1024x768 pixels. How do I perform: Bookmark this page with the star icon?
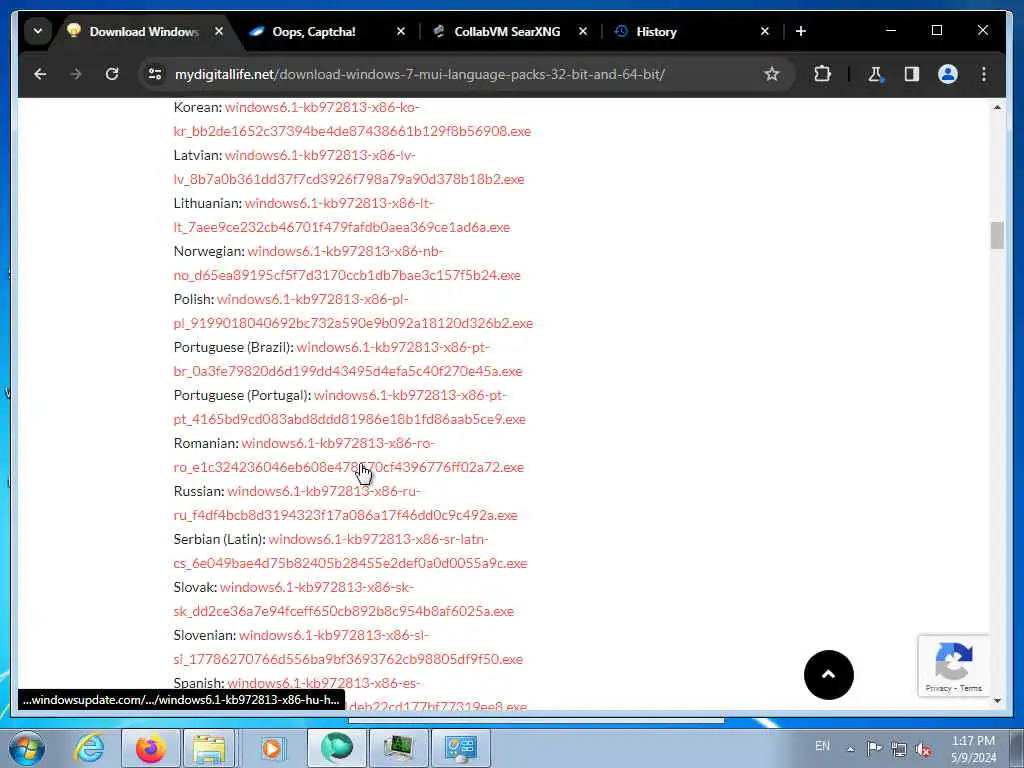point(772,74)
